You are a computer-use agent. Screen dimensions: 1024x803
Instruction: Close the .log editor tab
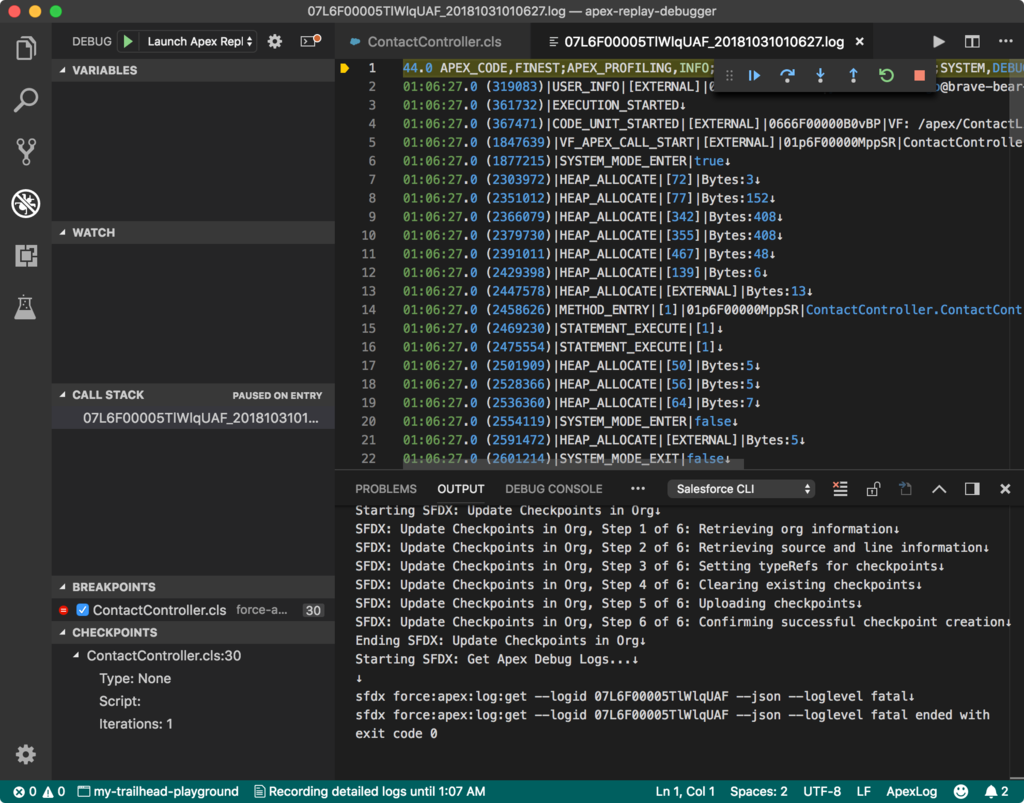(x=860, y=42)
